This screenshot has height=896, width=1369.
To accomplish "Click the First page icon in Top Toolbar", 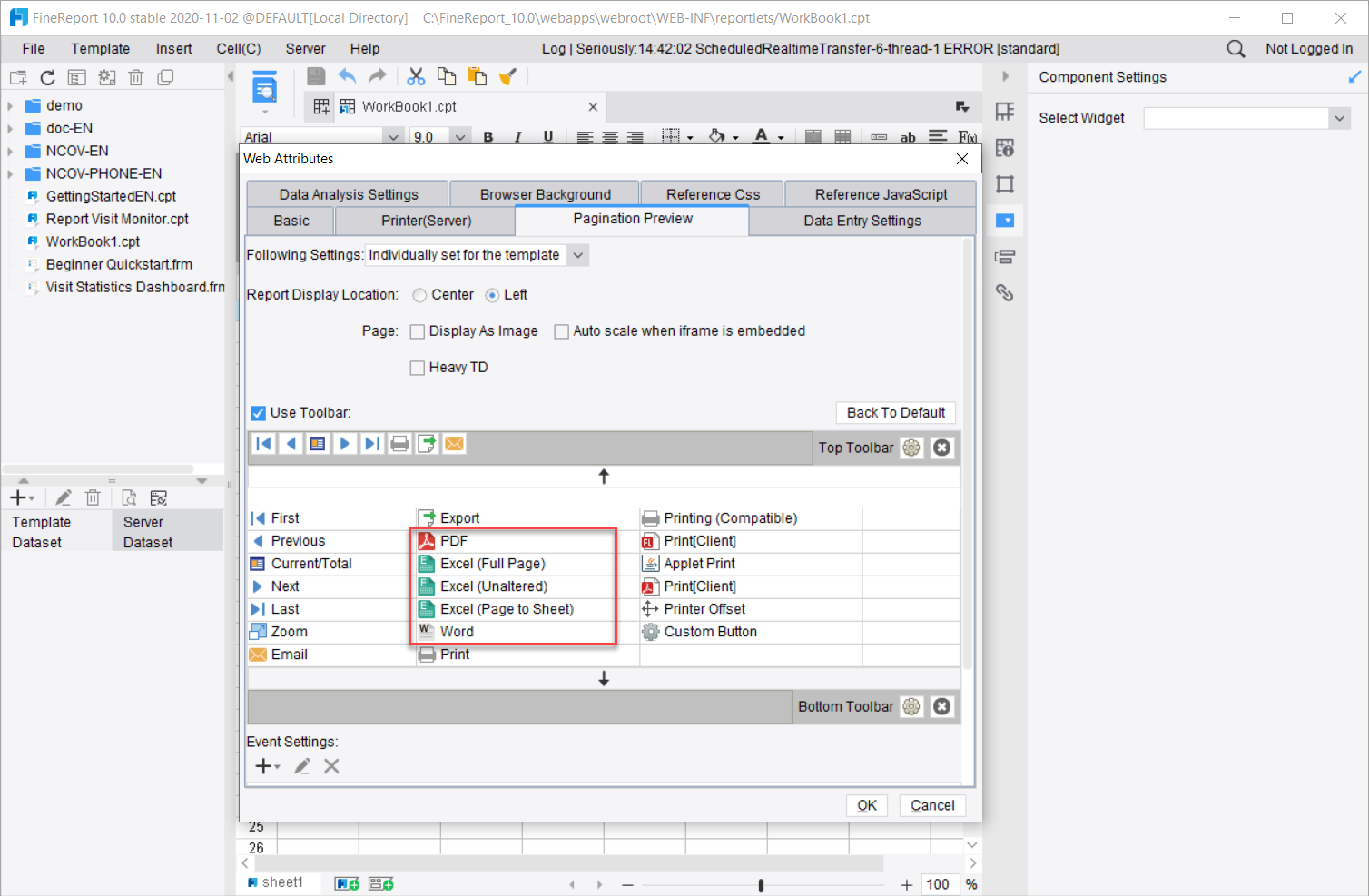I will coord(263,444).
